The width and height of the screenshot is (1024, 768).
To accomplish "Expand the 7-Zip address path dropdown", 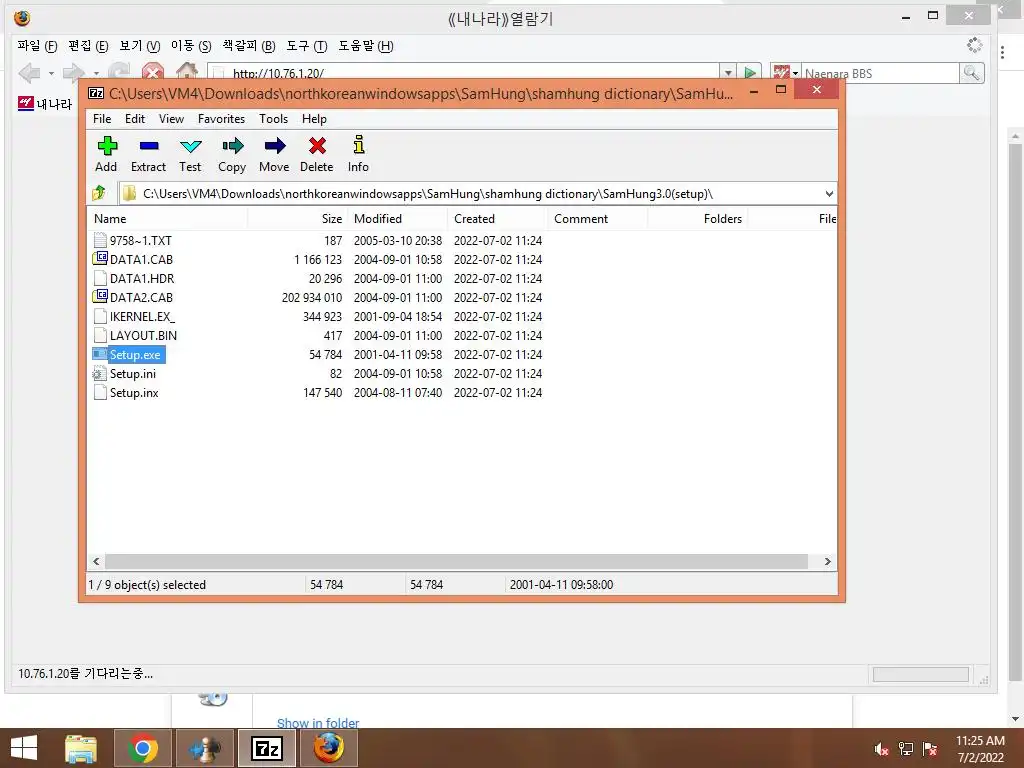I will click(x=829, y=194).
